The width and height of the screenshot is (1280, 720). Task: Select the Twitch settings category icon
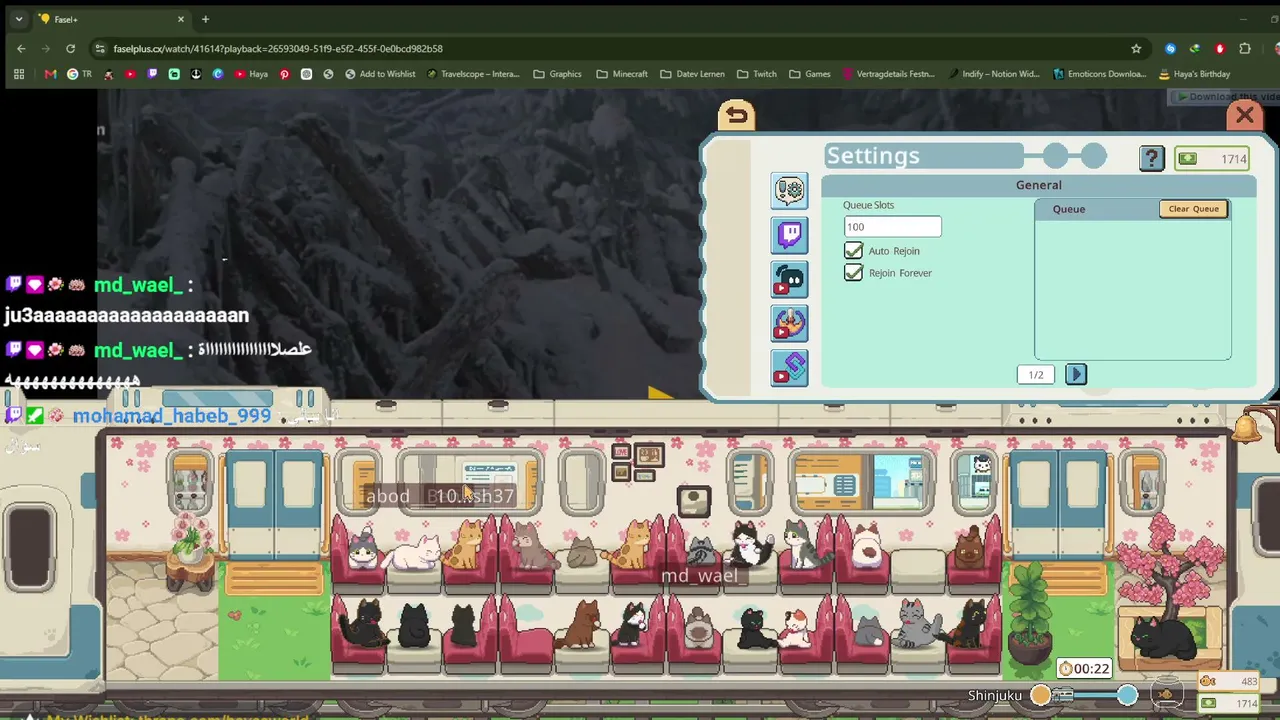pyautogui.click(x=789, y=235)
